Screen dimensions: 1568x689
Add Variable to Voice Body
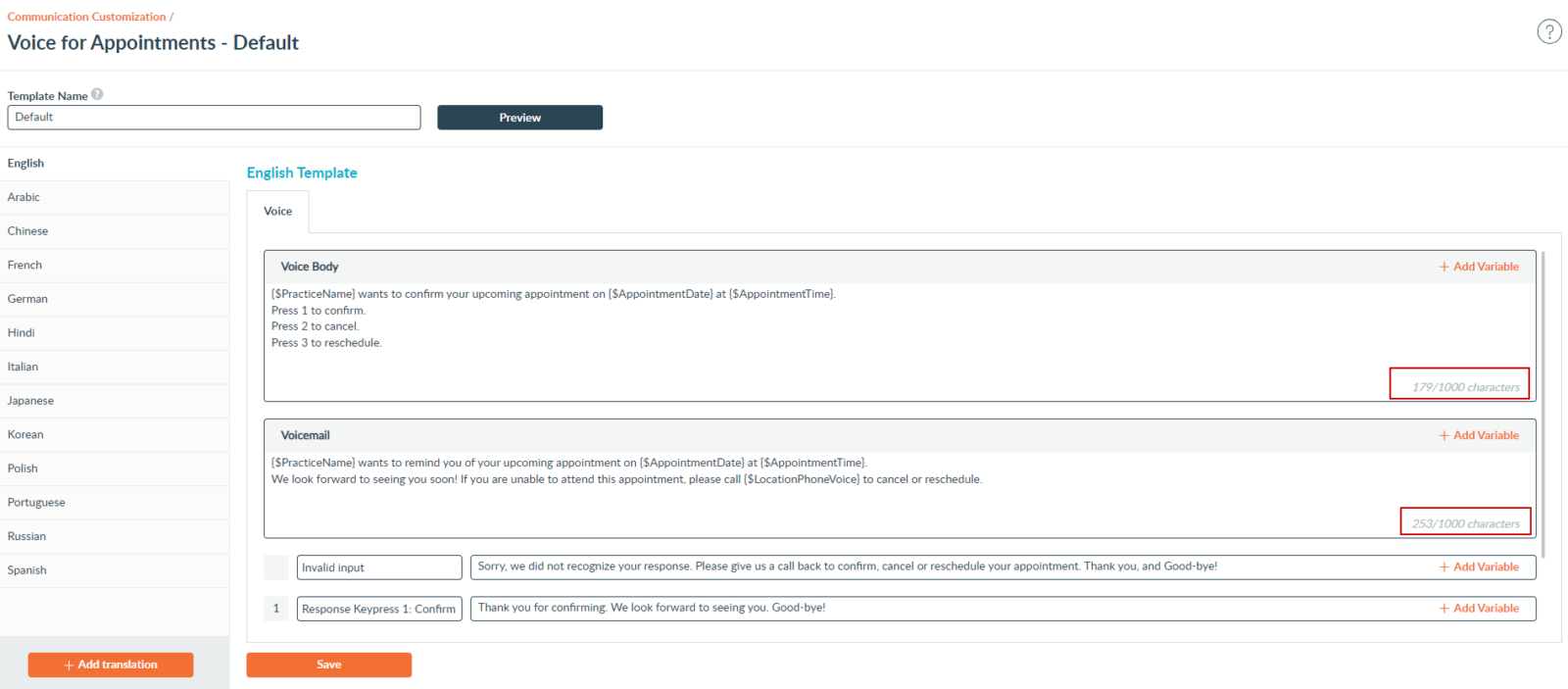(1479, 267)
